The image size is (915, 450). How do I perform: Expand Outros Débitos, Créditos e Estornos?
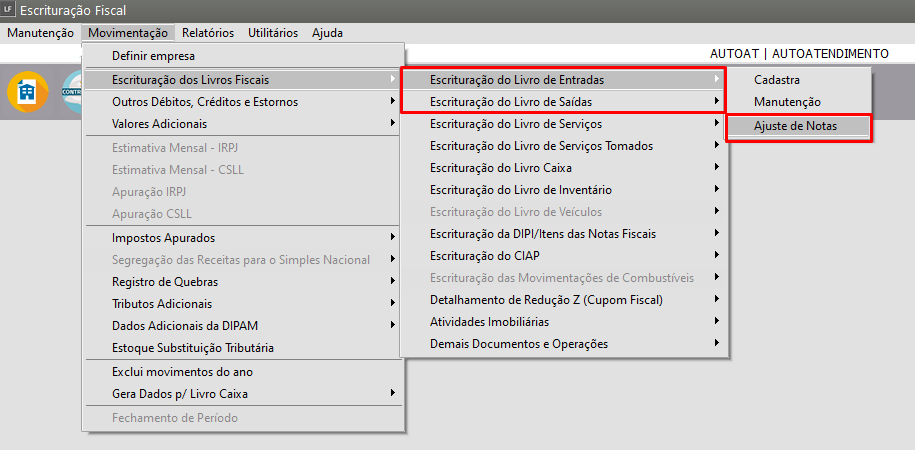205,101
